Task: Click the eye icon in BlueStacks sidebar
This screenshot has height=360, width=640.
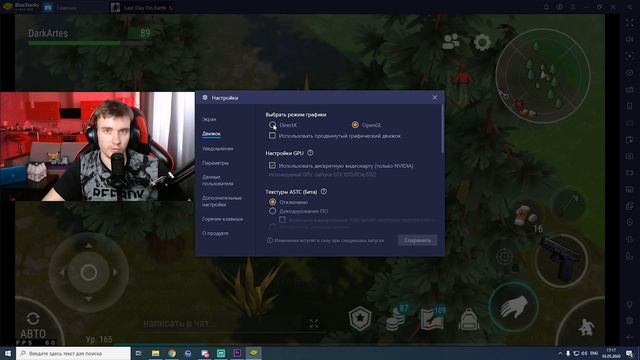Action: pos(629,73)
